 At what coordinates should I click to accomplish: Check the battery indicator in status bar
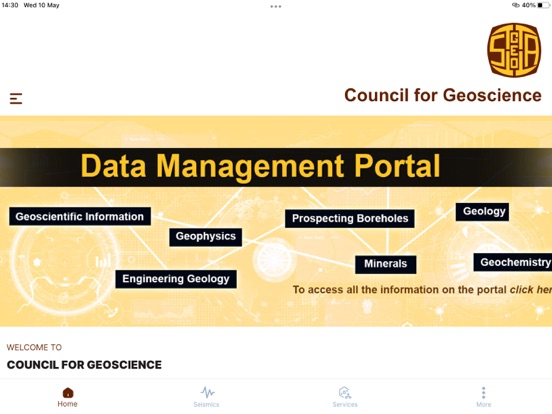[x=543, y=5]
